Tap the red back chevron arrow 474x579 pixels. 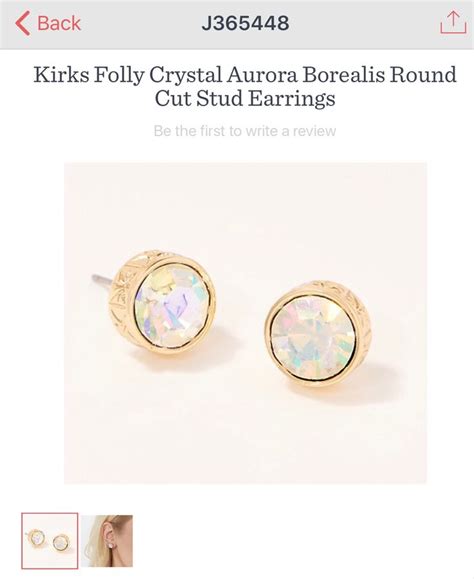(23, 23)
